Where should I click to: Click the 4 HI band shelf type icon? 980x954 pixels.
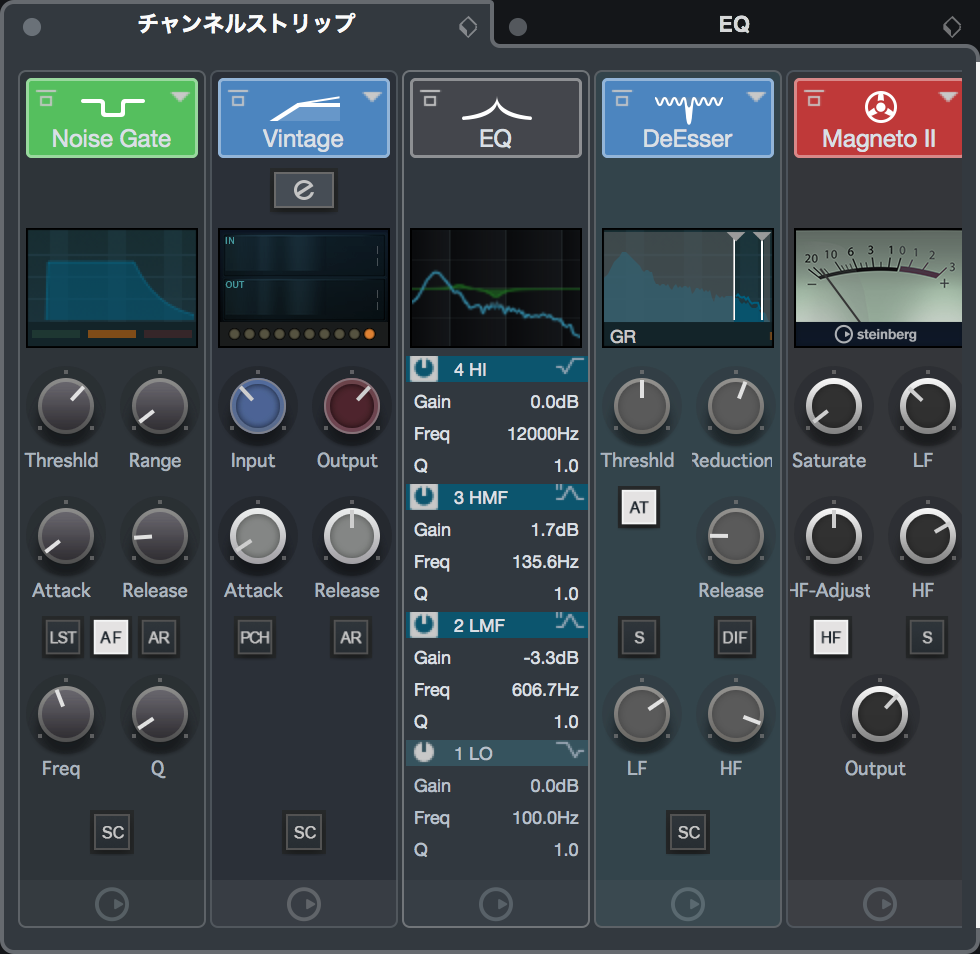(x=569, y=369)
